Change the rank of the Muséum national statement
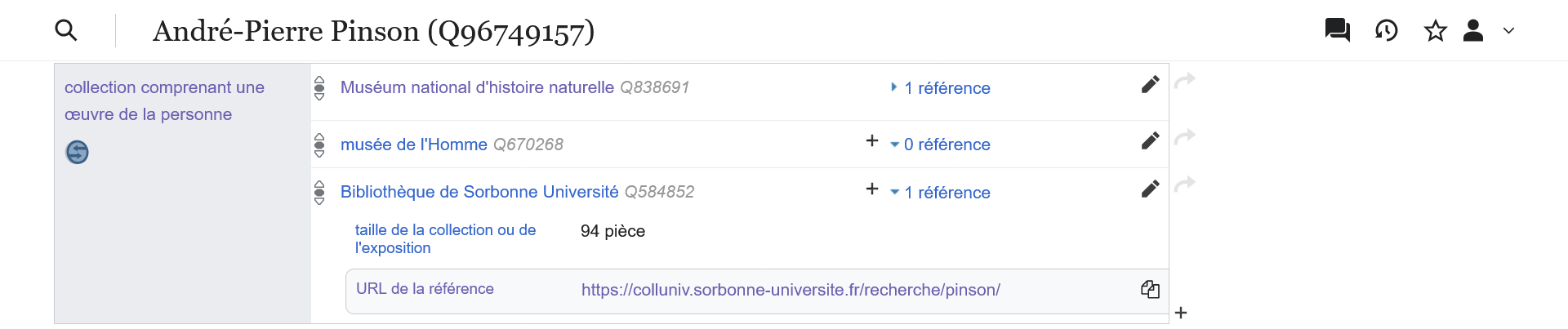This screenshot has width=1568, height=329. 319,87
